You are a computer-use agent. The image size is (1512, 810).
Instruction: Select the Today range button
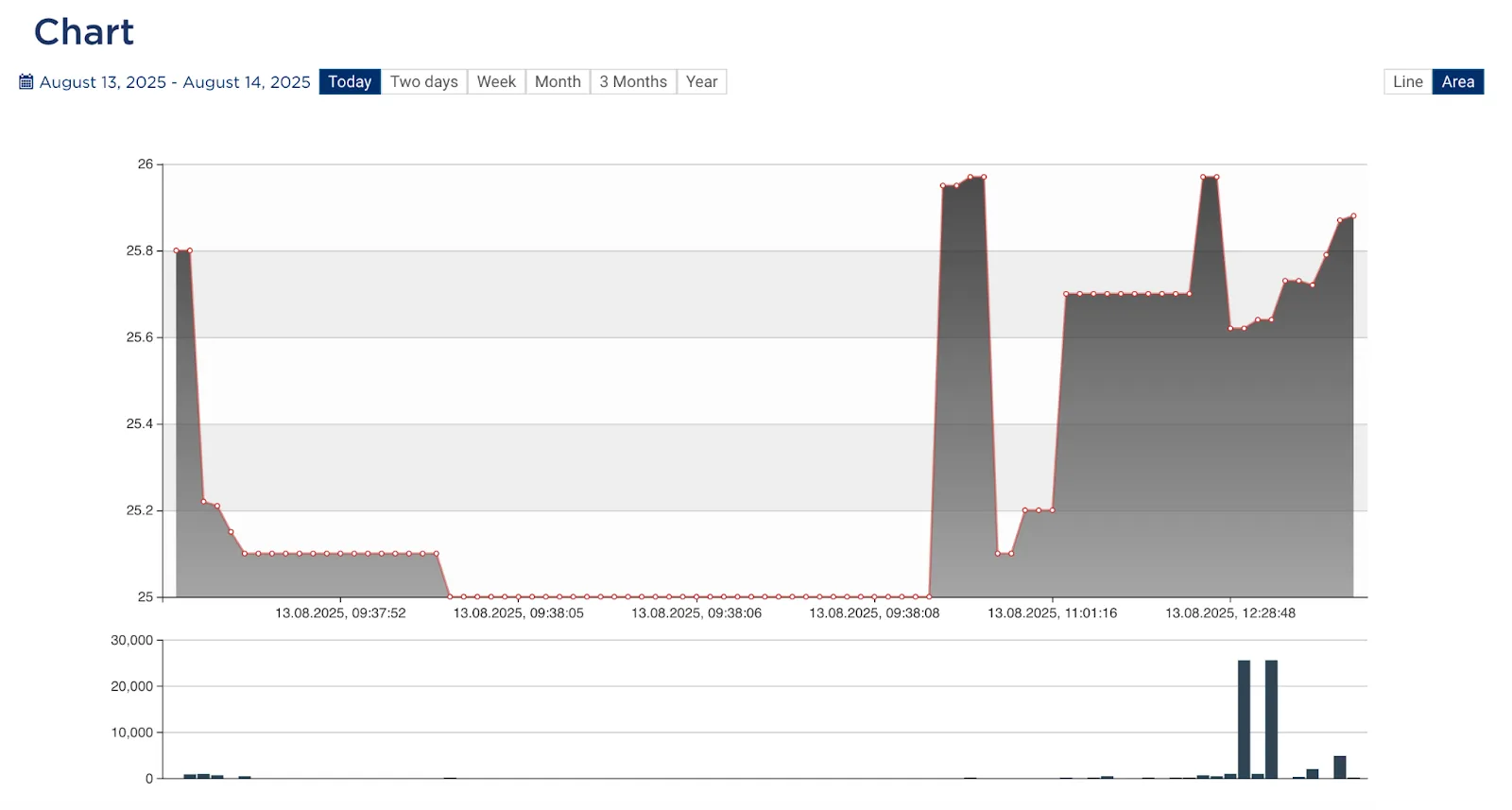(350, 82)
